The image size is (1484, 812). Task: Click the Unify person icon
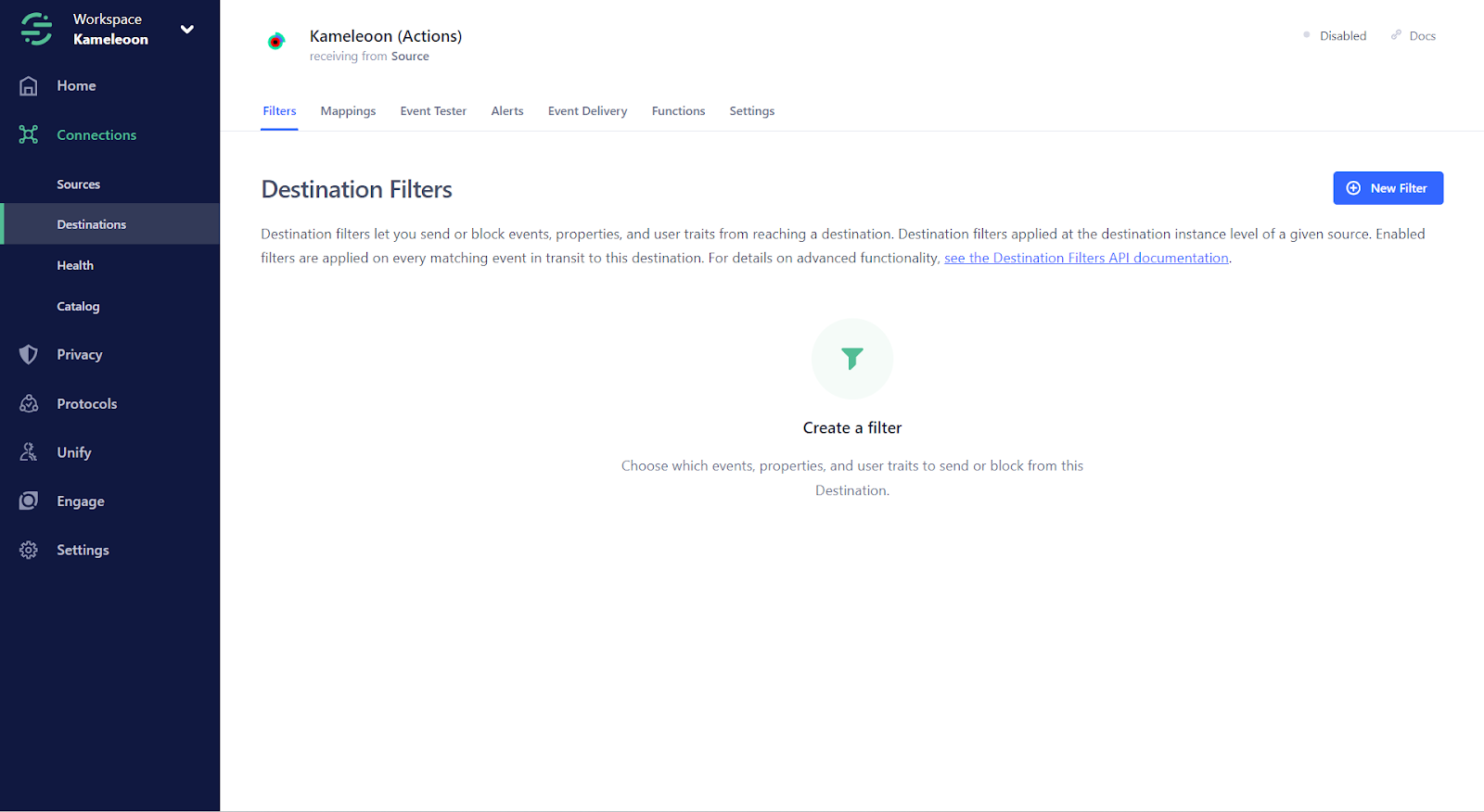(29, 452)
